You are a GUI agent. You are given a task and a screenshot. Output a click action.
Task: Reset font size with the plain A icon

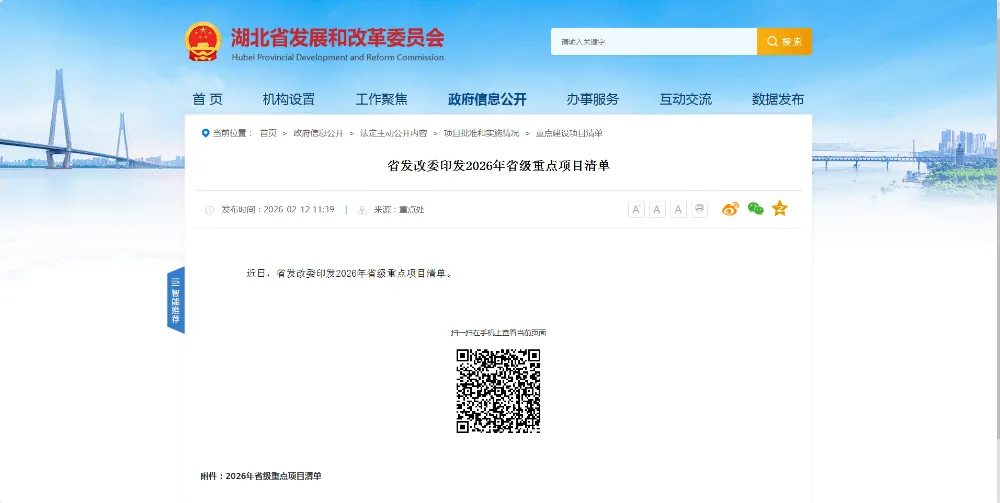679,209
